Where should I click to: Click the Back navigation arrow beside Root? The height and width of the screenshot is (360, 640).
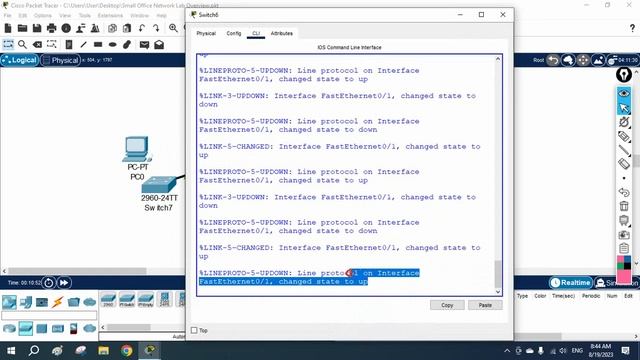point(553,60)
